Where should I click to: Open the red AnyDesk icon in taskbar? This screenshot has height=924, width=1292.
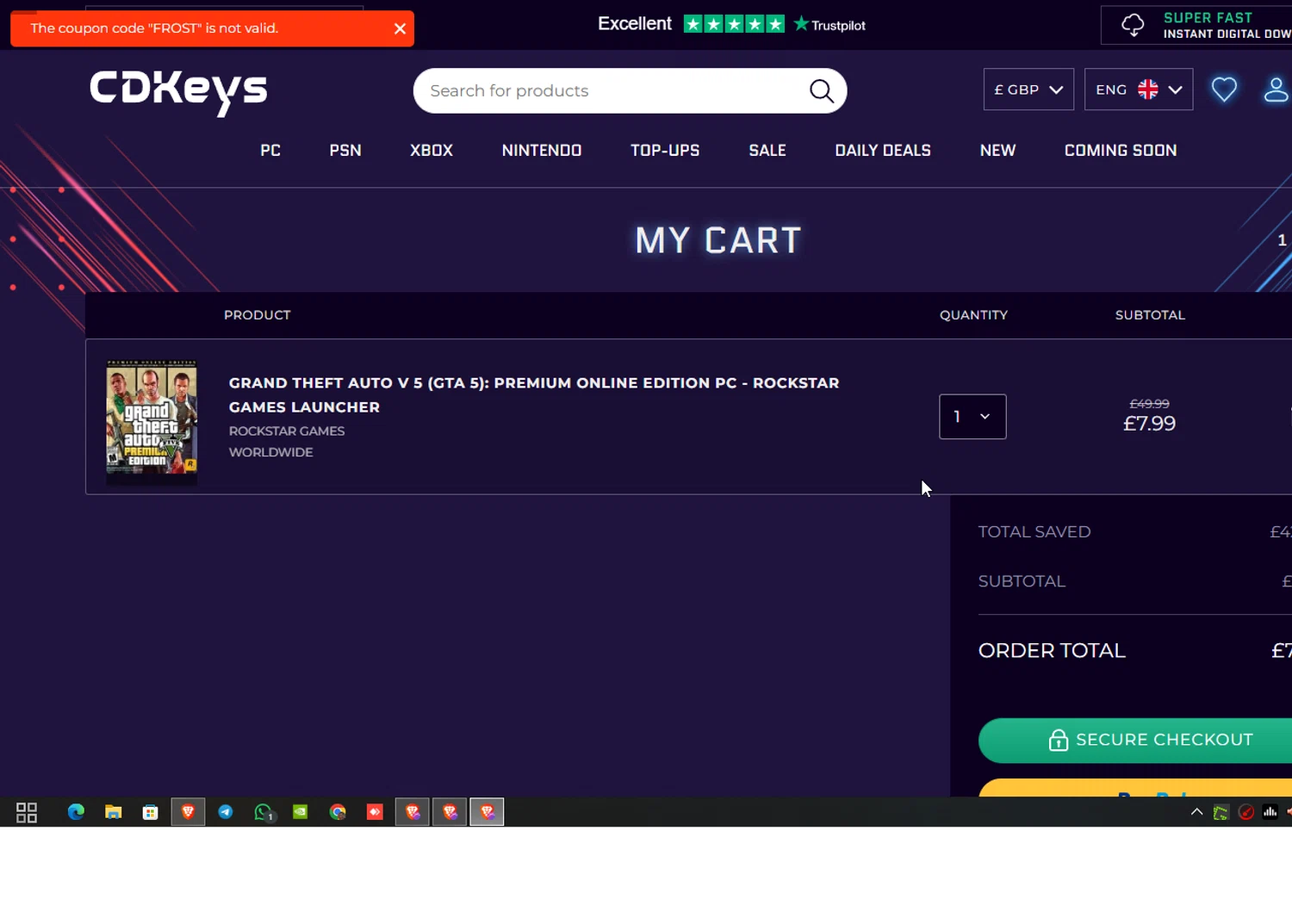pos(375,812)
